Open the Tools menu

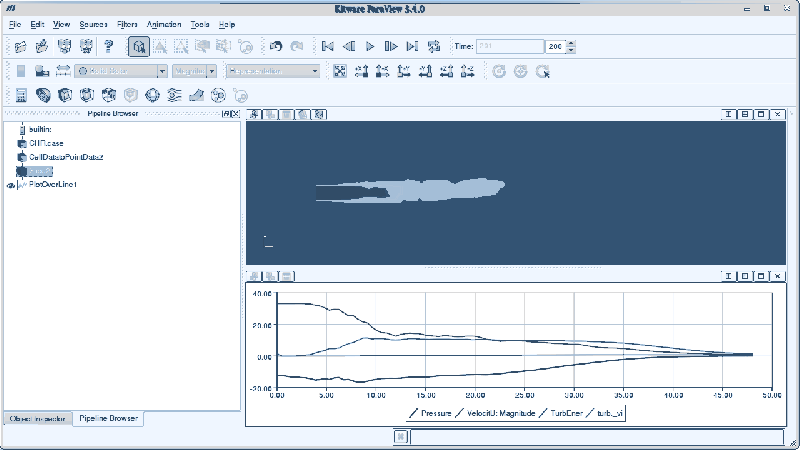[x=199, y=24]
